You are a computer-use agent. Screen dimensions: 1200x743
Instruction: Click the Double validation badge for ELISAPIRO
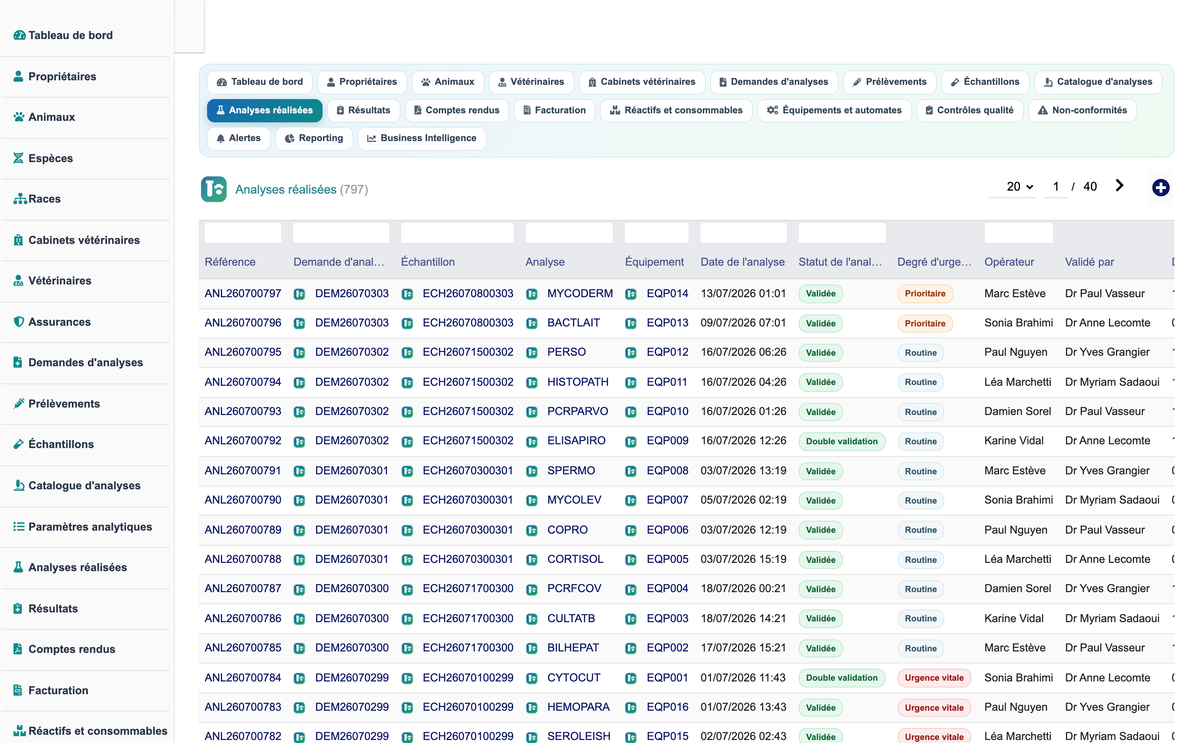point(842,441)
